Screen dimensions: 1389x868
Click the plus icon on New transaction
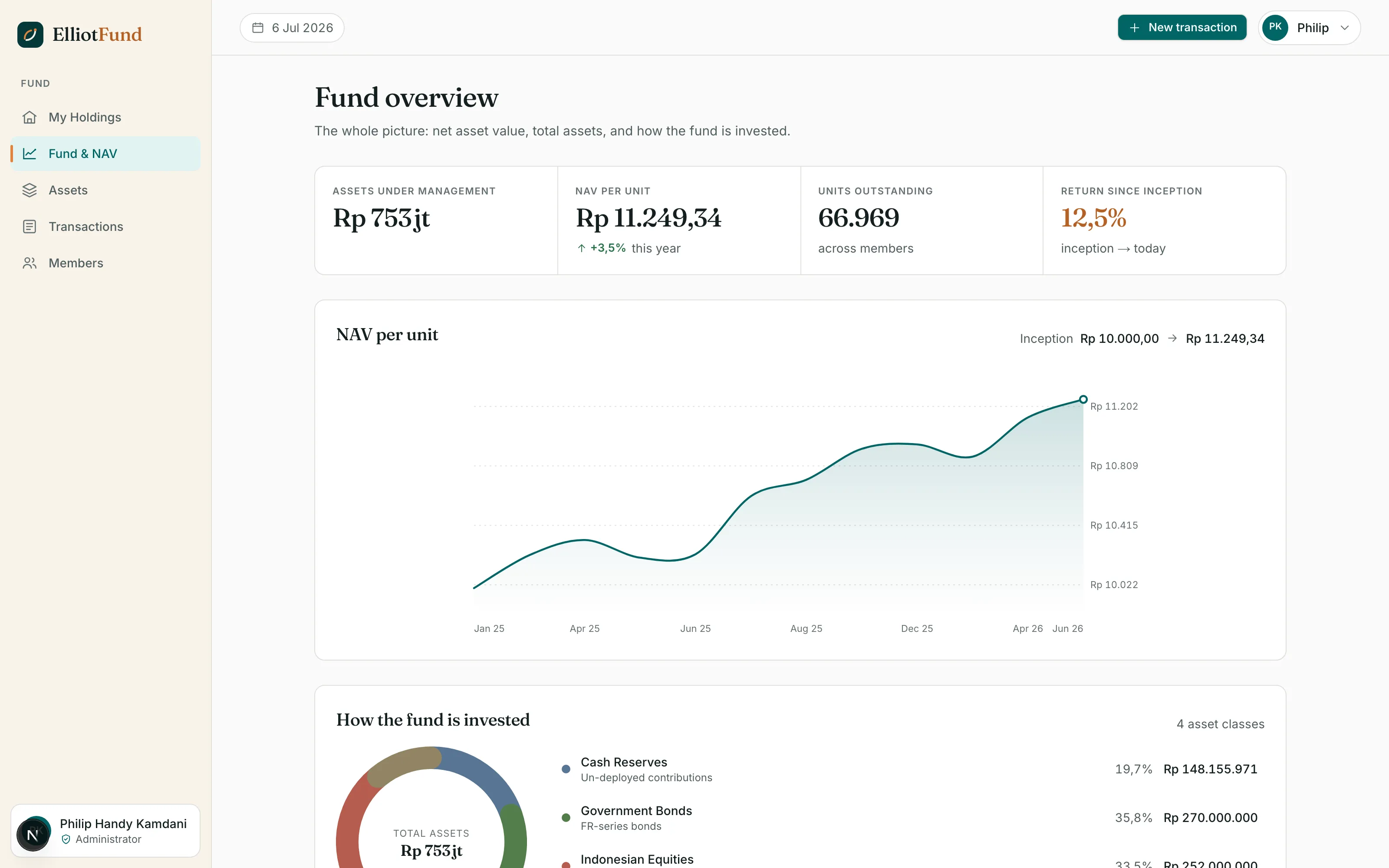pos(1134,27)
